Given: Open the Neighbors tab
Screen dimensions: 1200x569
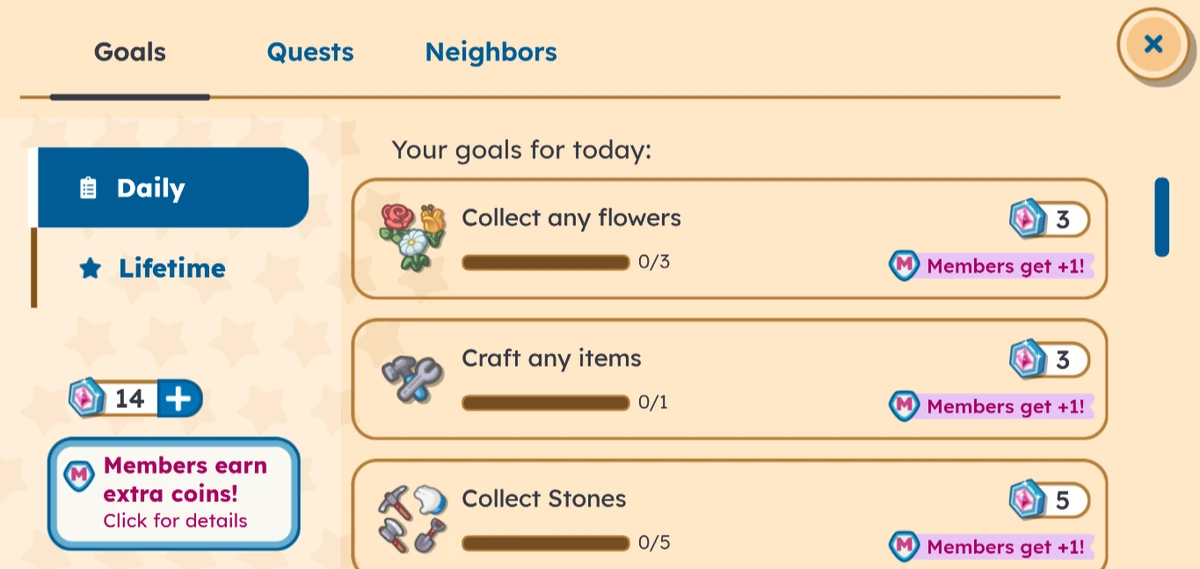Looking at the screenshot, I should pos(491,52).
